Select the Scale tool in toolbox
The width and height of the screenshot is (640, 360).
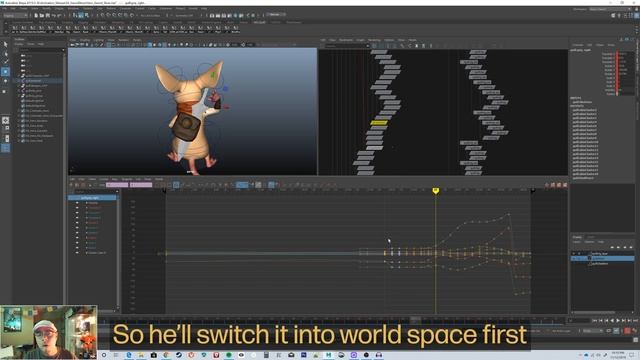(5, 91)
